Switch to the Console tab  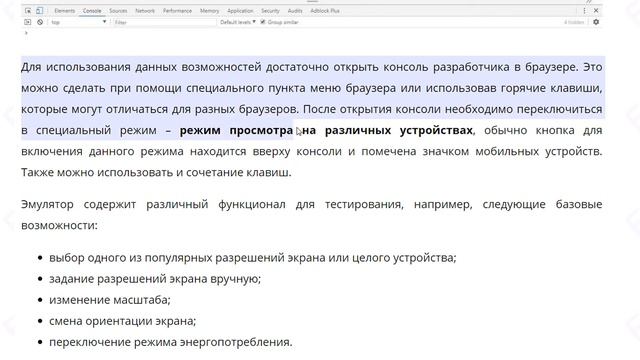click(92, 11)
